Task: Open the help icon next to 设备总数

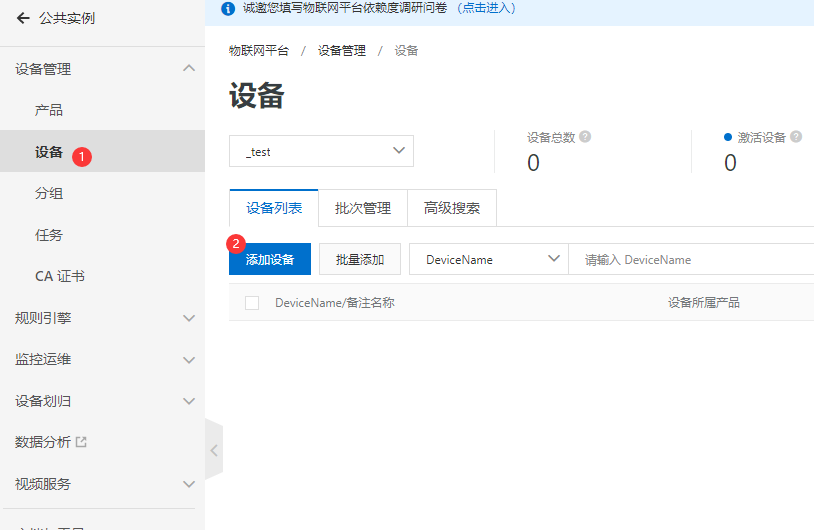Action: point(585,137)
